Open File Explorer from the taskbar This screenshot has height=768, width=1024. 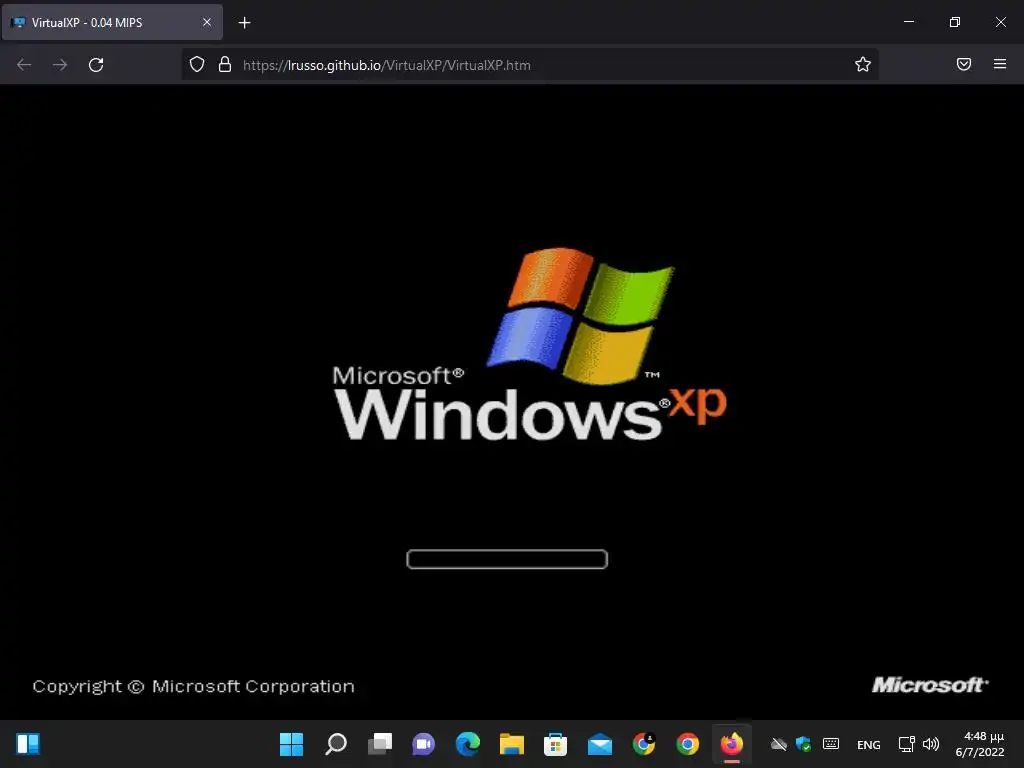pyautogui.click(x=511, y=744)
